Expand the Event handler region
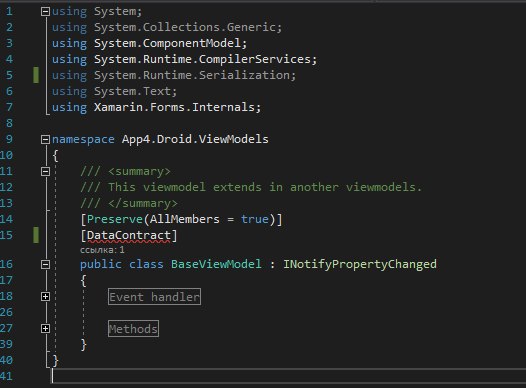 click(x=45, y=297)
